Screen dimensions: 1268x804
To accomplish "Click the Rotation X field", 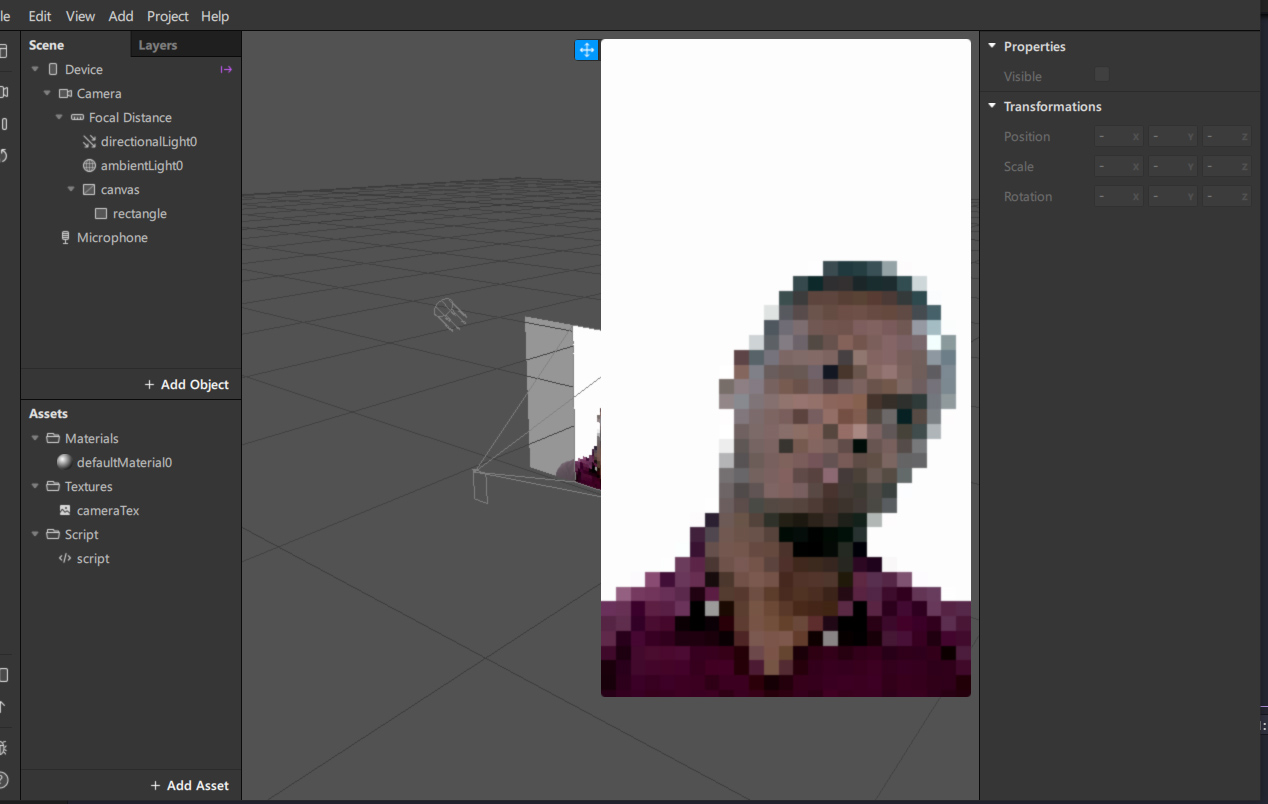I will tap(1119, 197).
